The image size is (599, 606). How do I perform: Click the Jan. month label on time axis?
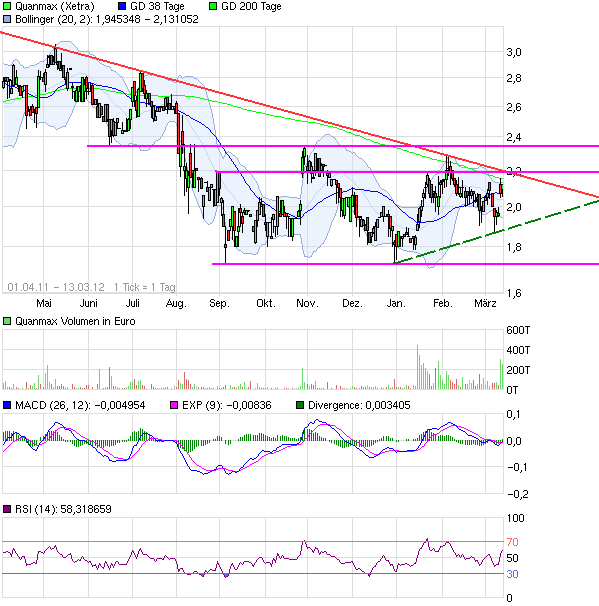396,303
